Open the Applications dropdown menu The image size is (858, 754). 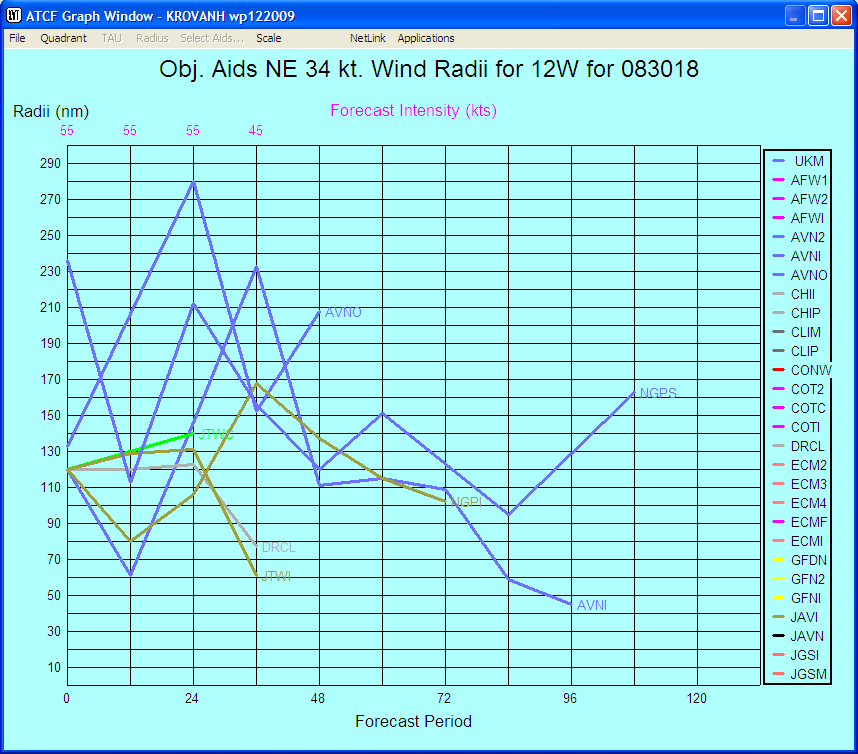(426, 38)
